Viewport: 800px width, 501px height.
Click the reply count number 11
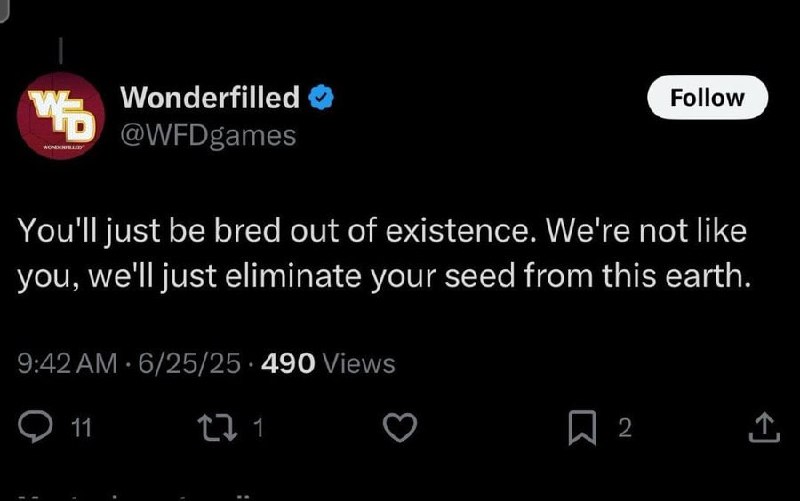(x=83, y=429)
